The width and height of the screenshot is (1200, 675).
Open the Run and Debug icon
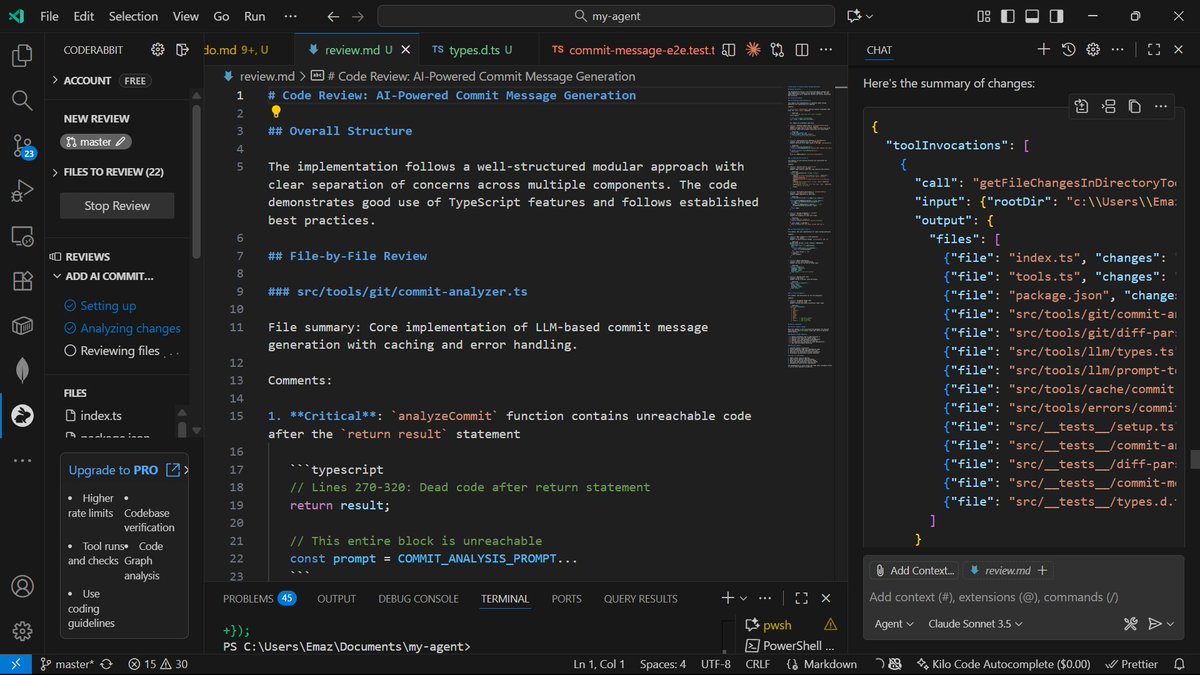click(22, 190)
